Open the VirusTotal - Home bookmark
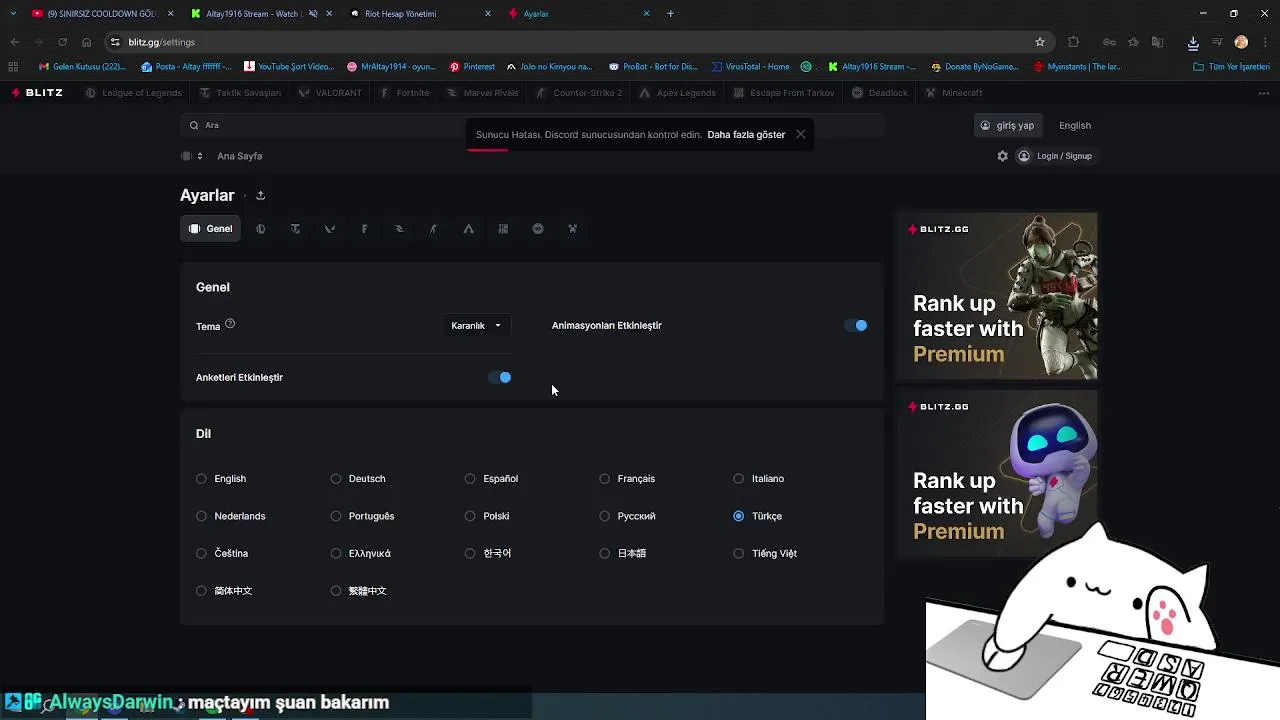This screenshot has height=720, width=1280. (750, 67)
